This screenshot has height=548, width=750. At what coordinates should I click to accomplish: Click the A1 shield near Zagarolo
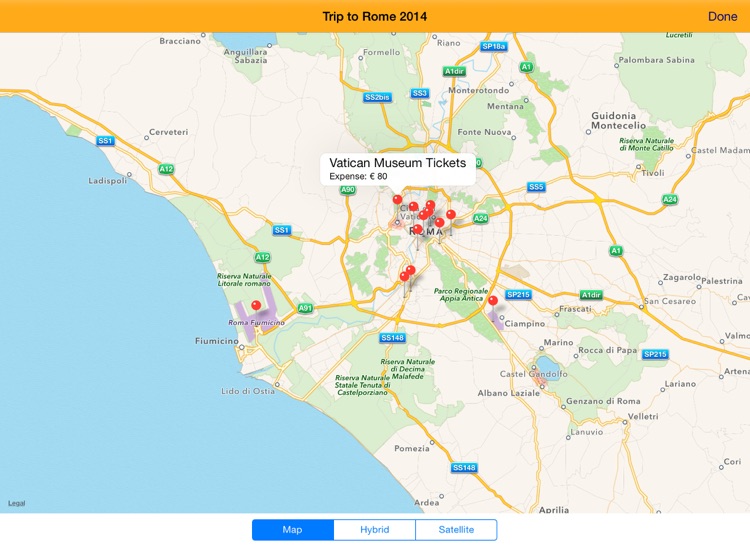click(616, 250)
